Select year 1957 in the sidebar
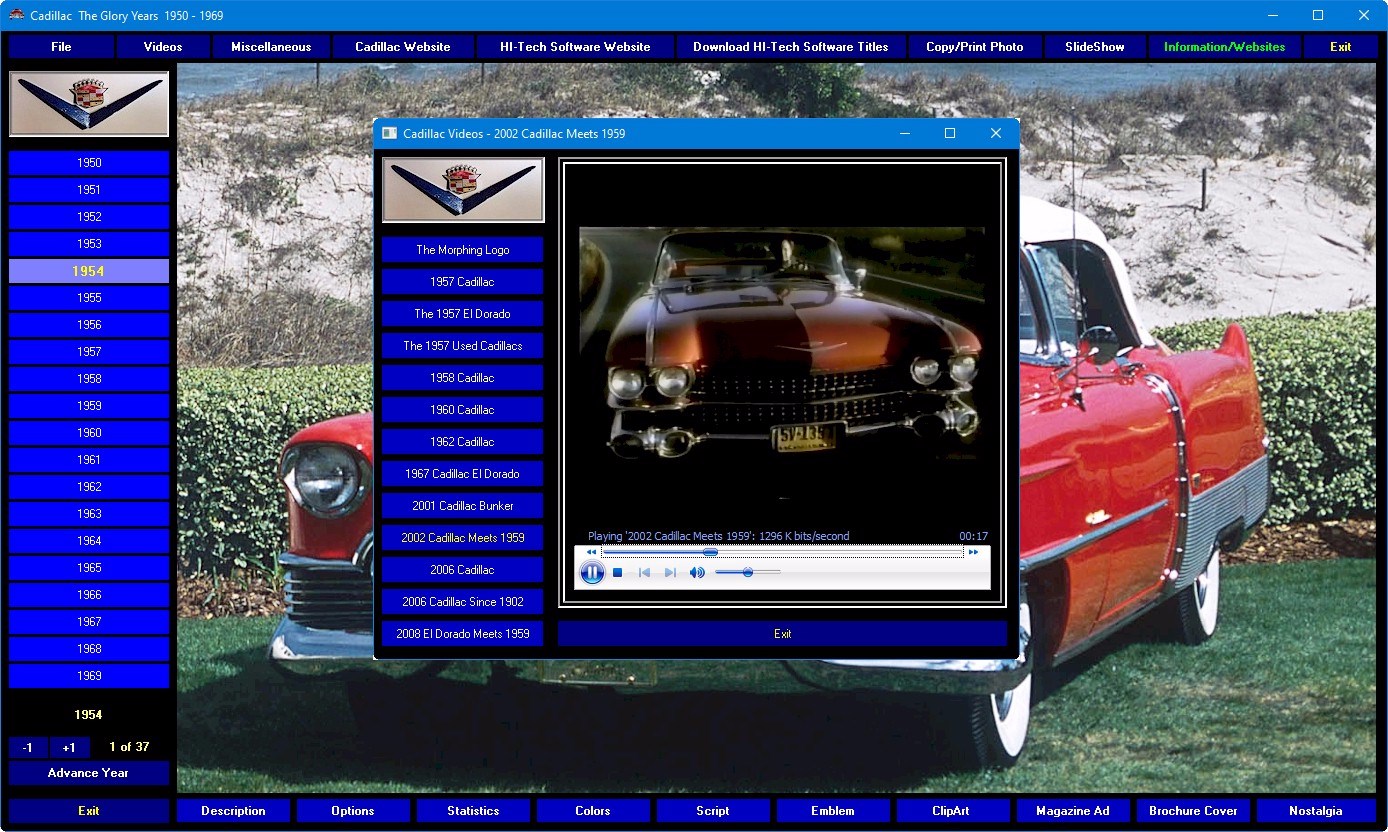Image resolution: width=1388 pixels, height=832 pixels. [x=89, y=352]
